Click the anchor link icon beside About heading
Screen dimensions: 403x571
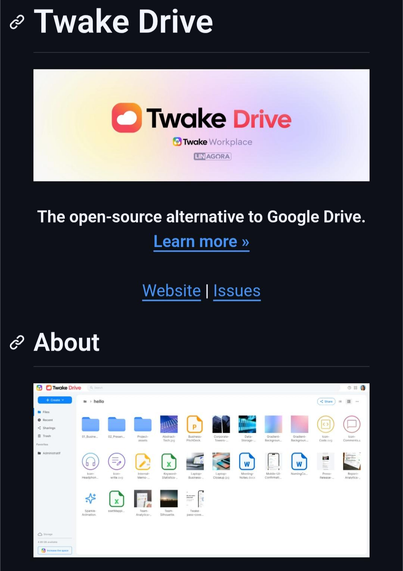pos(17,342)
